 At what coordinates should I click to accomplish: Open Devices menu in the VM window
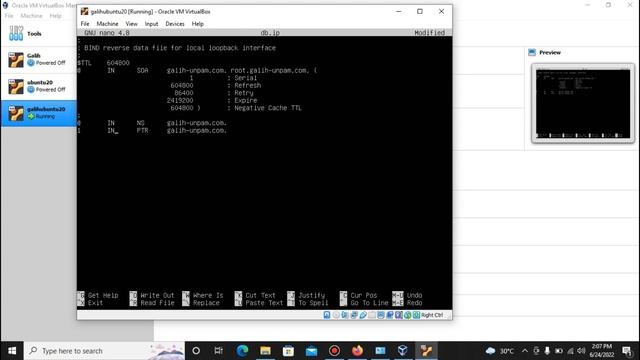(x=175, y=24)
